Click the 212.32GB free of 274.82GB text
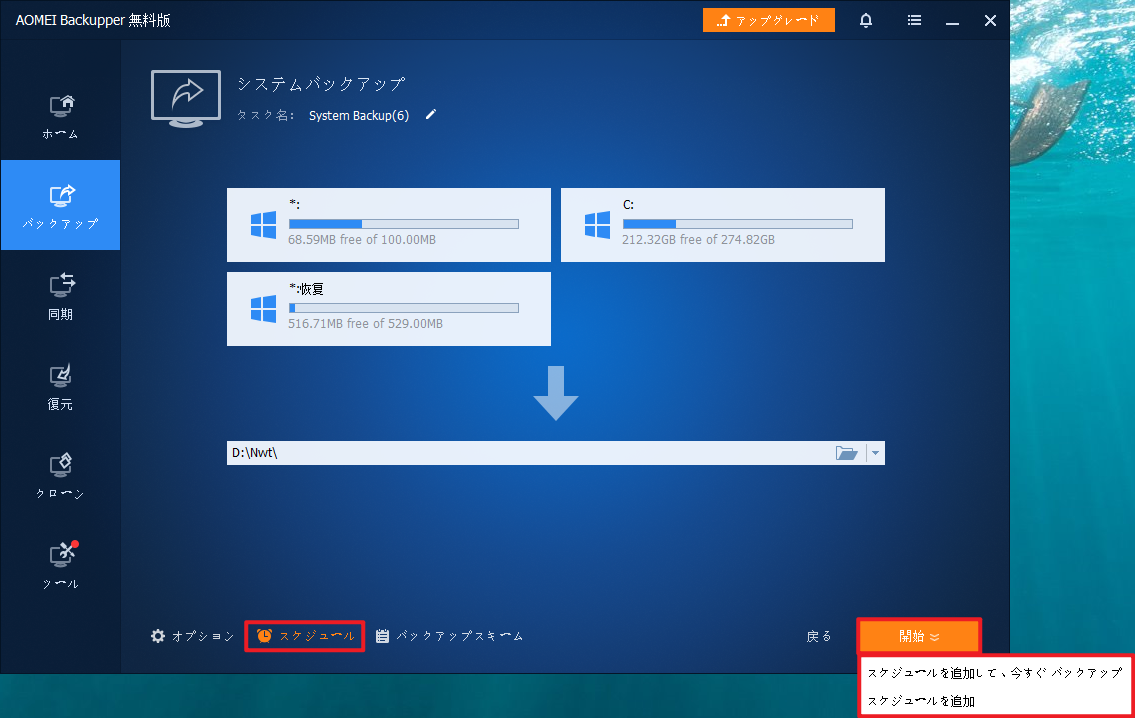 [699, 240]
